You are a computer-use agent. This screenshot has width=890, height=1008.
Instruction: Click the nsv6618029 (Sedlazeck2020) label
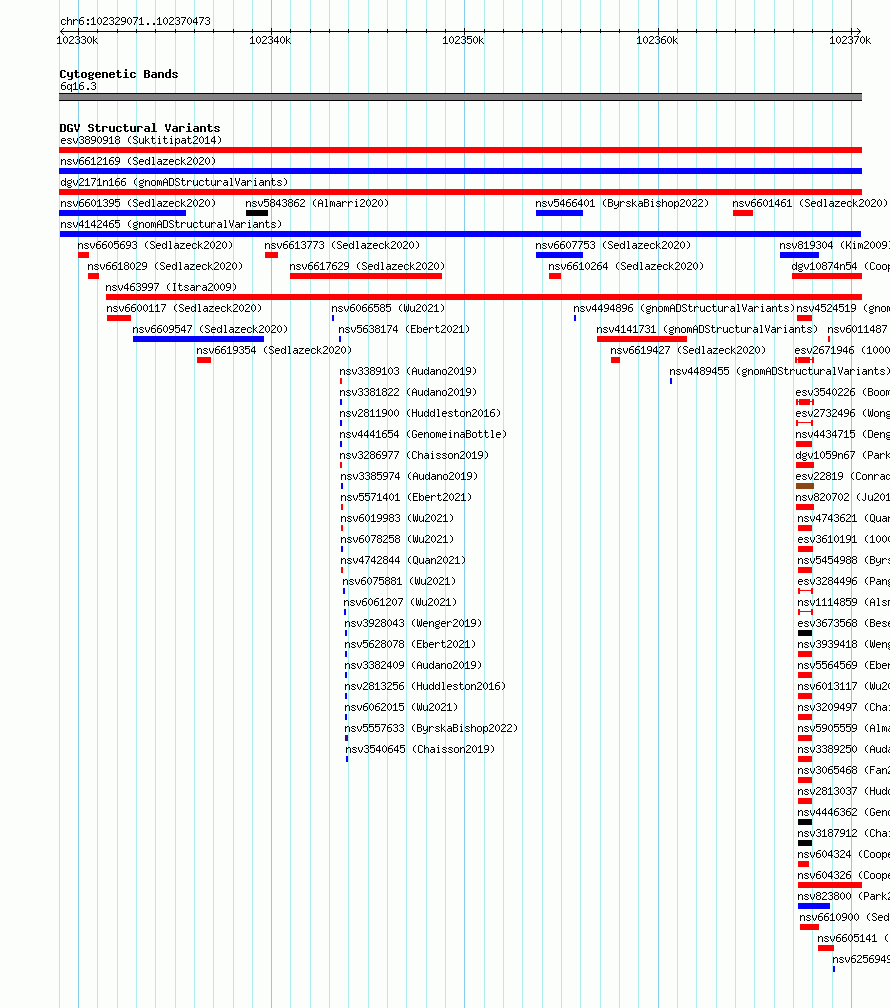click(x=165, y=266)
